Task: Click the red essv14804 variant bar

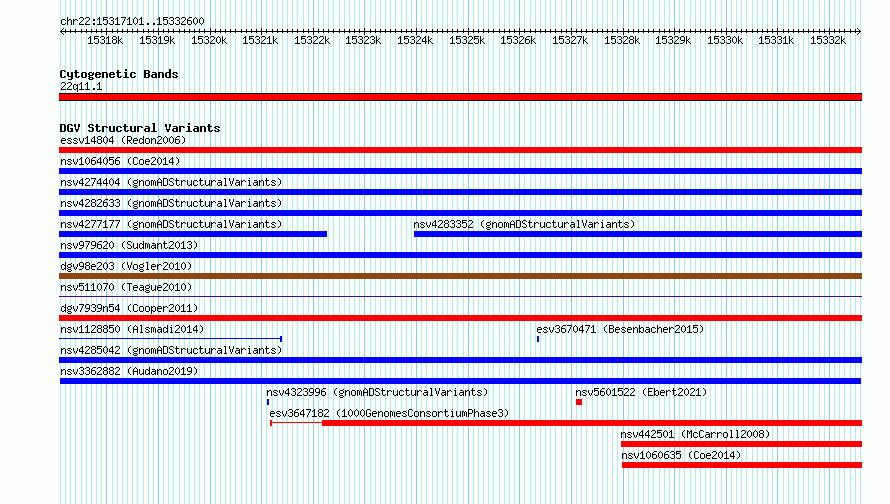Action: coord(460,150)
